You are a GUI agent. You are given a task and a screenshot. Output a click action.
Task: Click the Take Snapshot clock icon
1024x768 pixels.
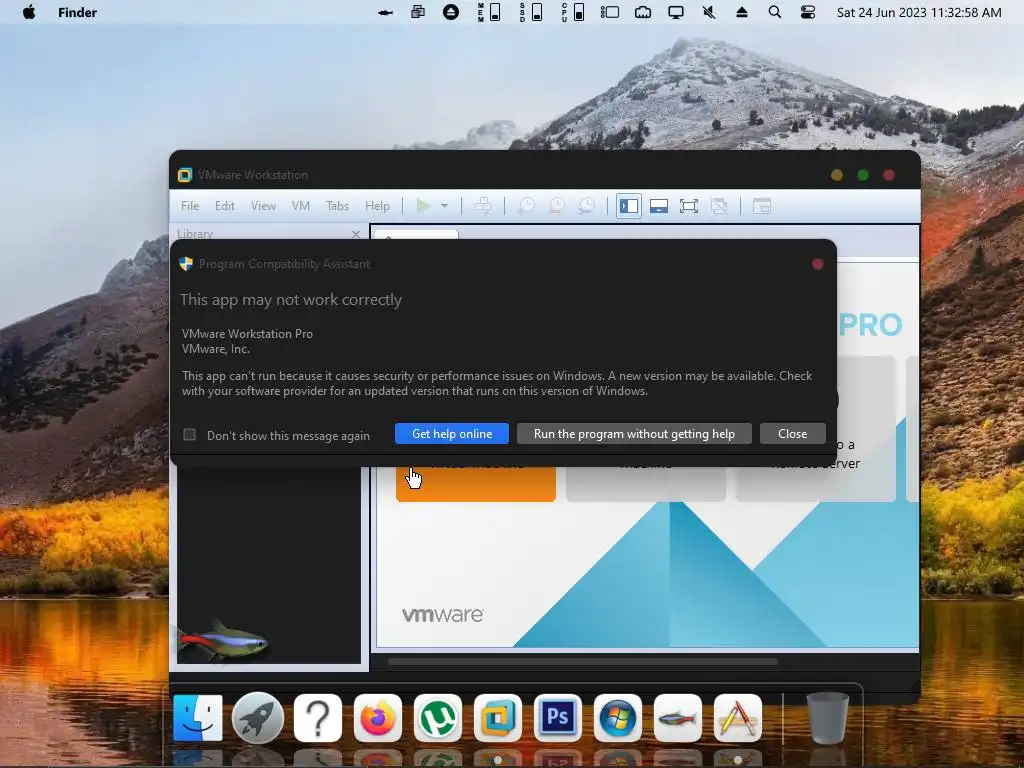pyautogui.click(x=526, y=206)
